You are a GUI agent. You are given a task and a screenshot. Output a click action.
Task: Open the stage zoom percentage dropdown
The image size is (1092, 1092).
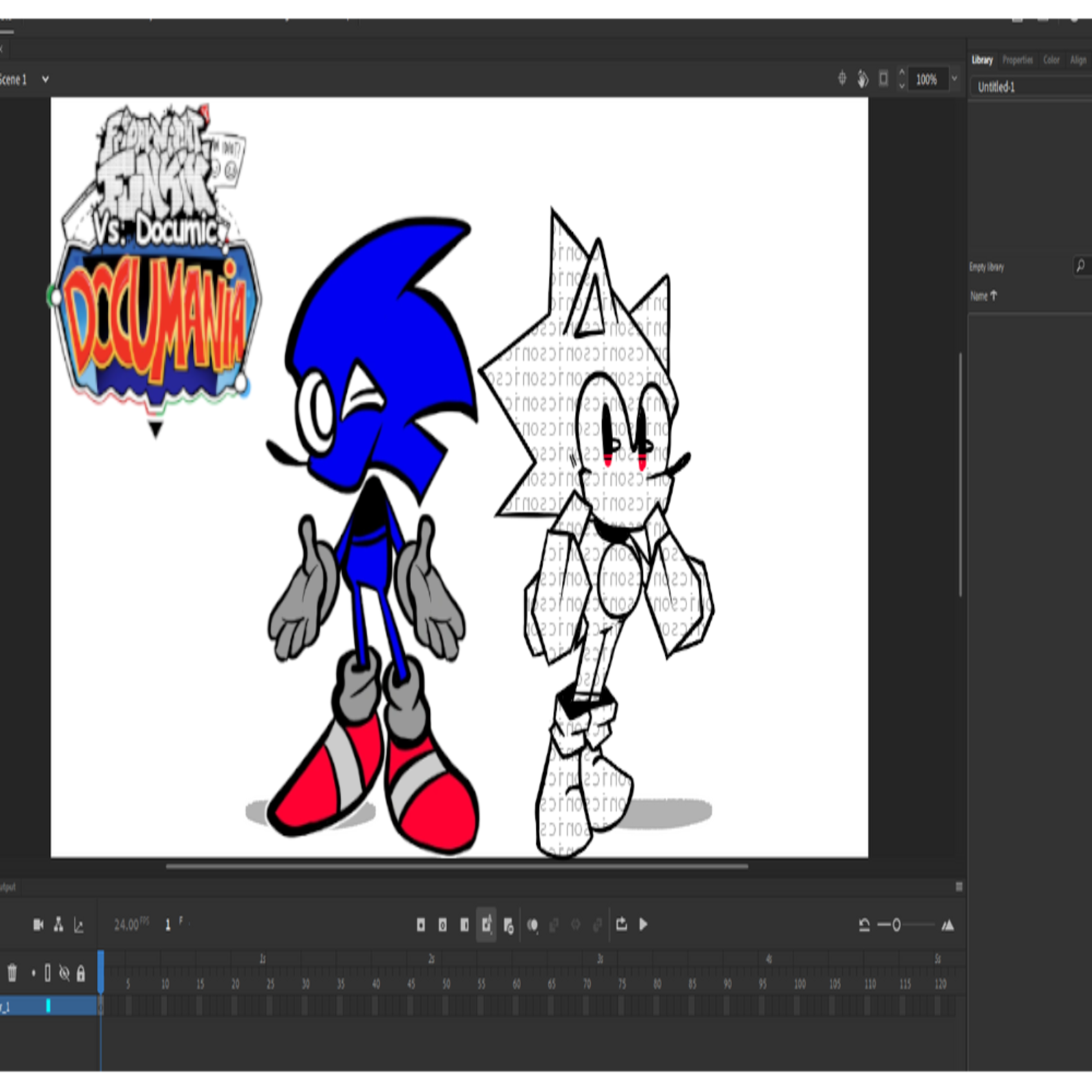(954, 79)
